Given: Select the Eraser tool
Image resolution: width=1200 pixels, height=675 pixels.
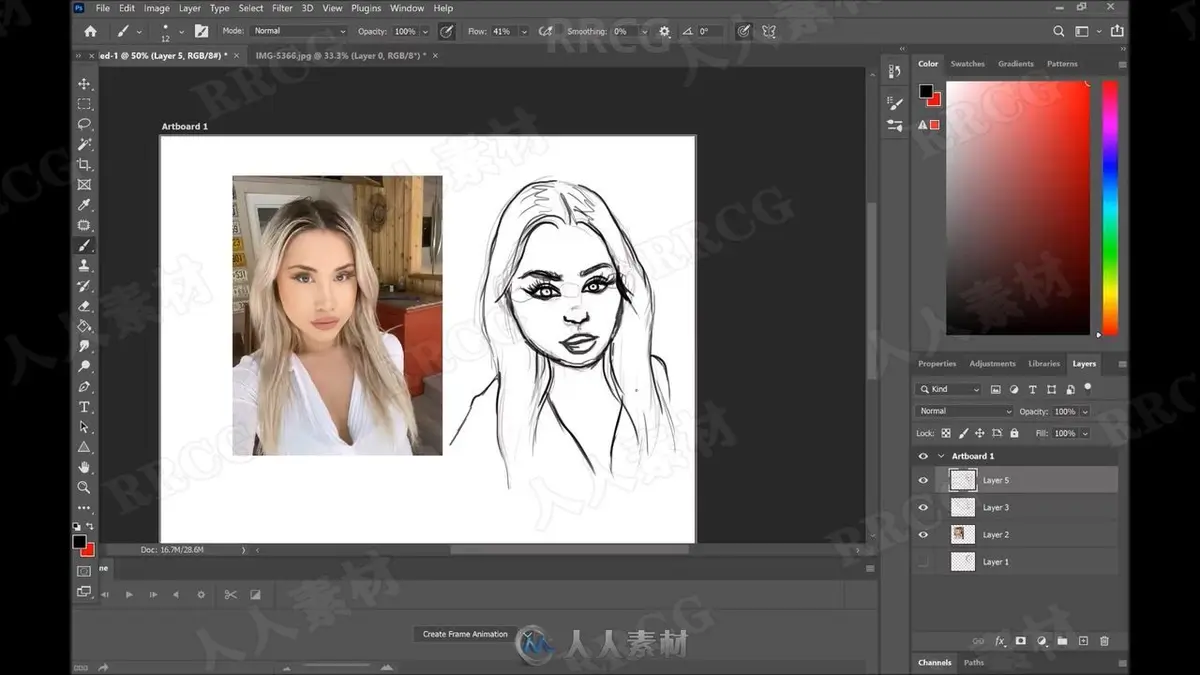Looking at the screenshot, I should click(84, 306).
